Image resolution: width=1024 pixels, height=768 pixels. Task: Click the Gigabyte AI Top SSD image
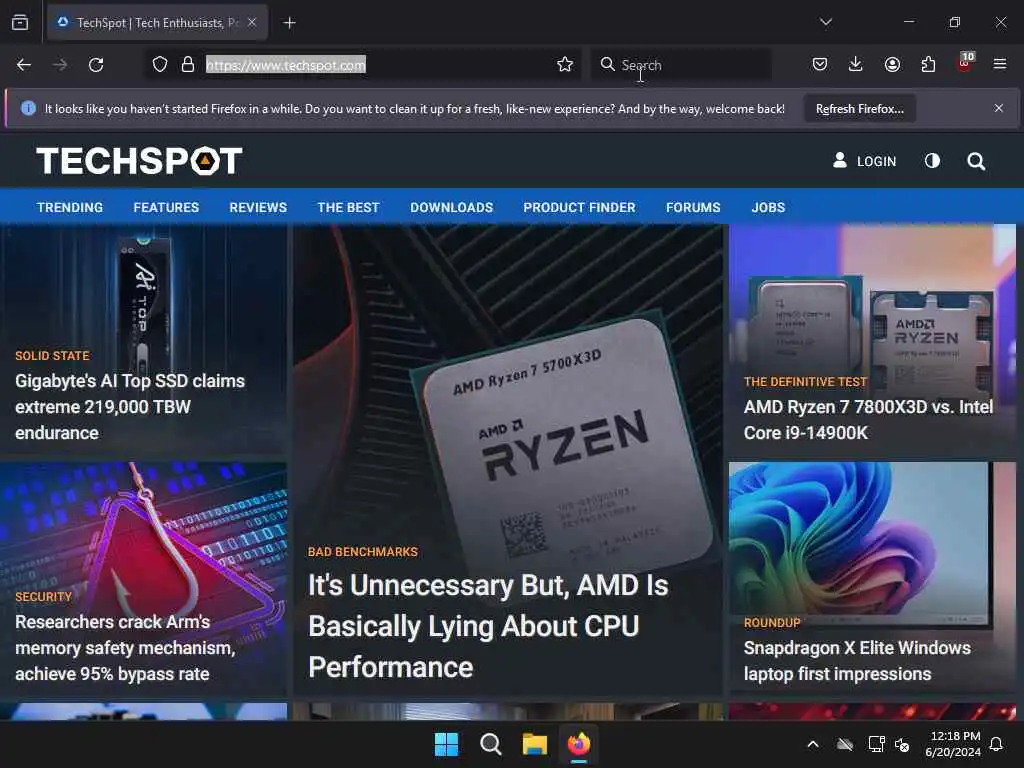143,294
